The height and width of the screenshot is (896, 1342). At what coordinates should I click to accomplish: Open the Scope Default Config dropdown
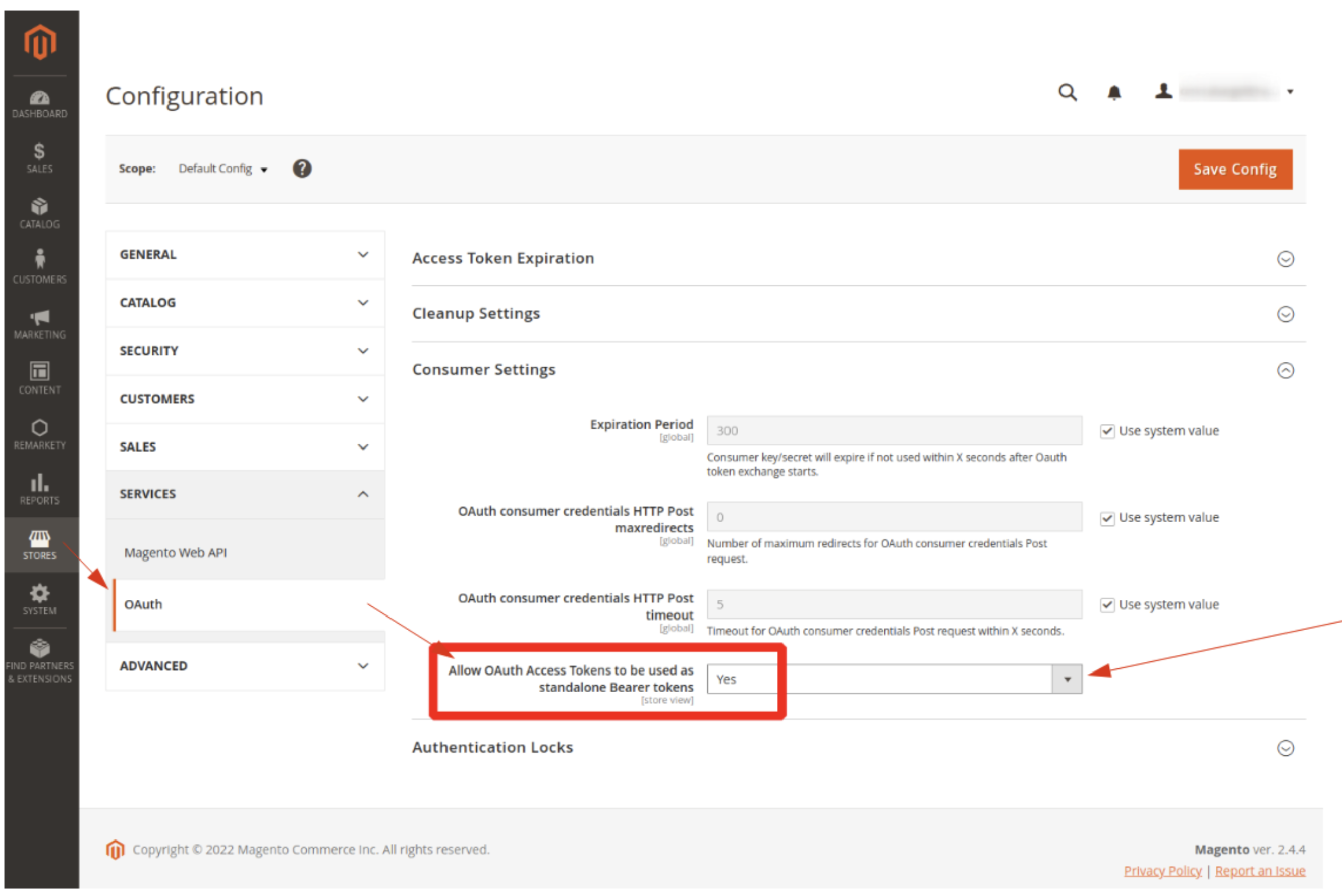[x=223, y=169]
